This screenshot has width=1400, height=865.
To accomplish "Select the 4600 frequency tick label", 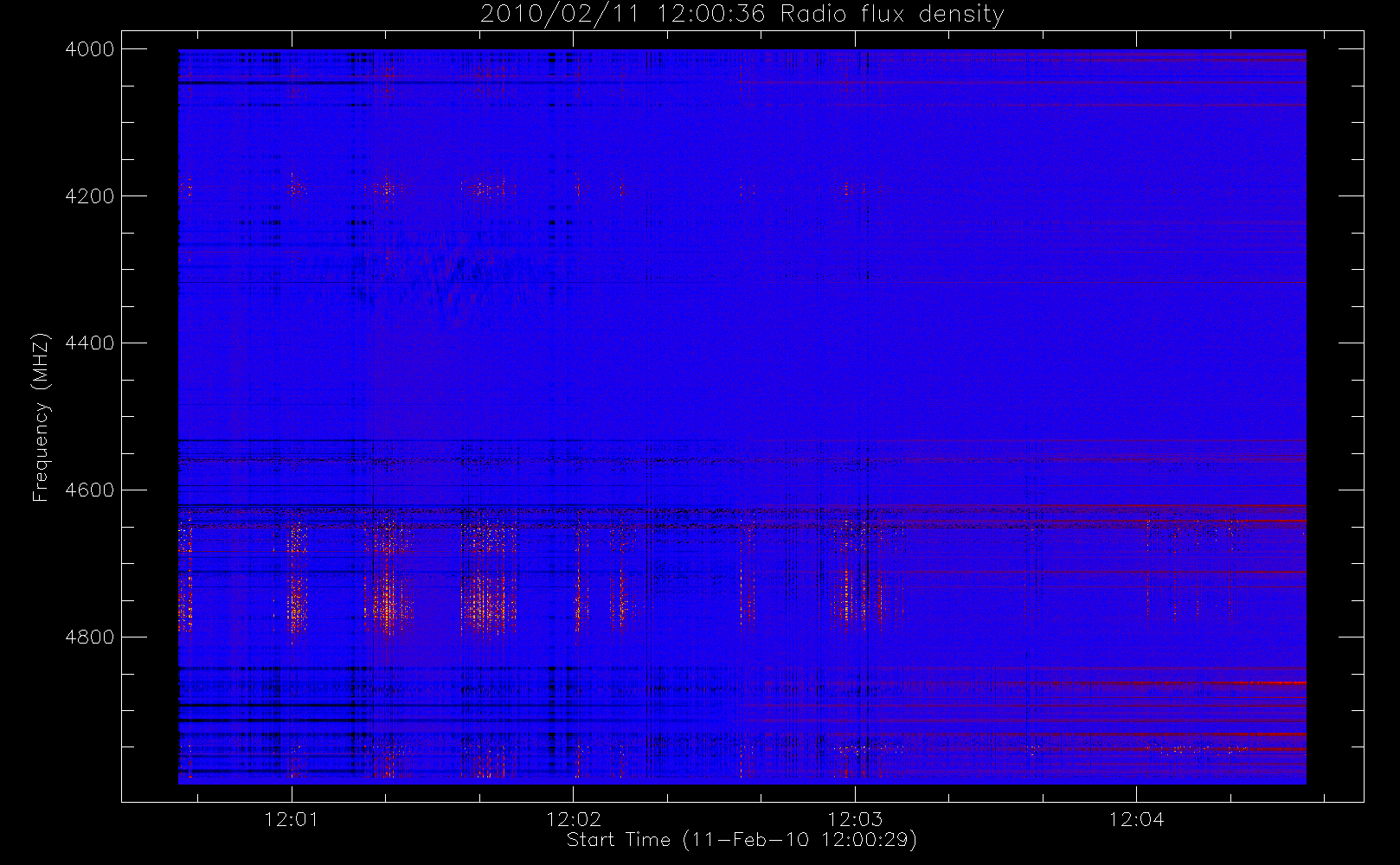I will point(90,490).
